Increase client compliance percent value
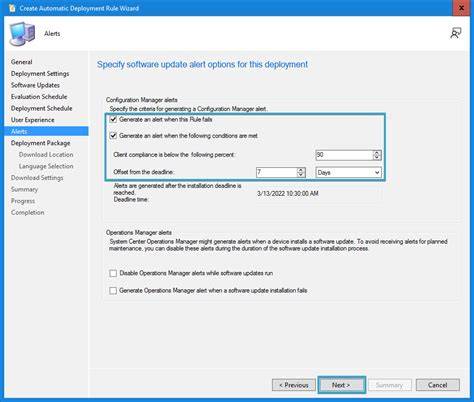 pyautogui.click(x=377, y=153)
